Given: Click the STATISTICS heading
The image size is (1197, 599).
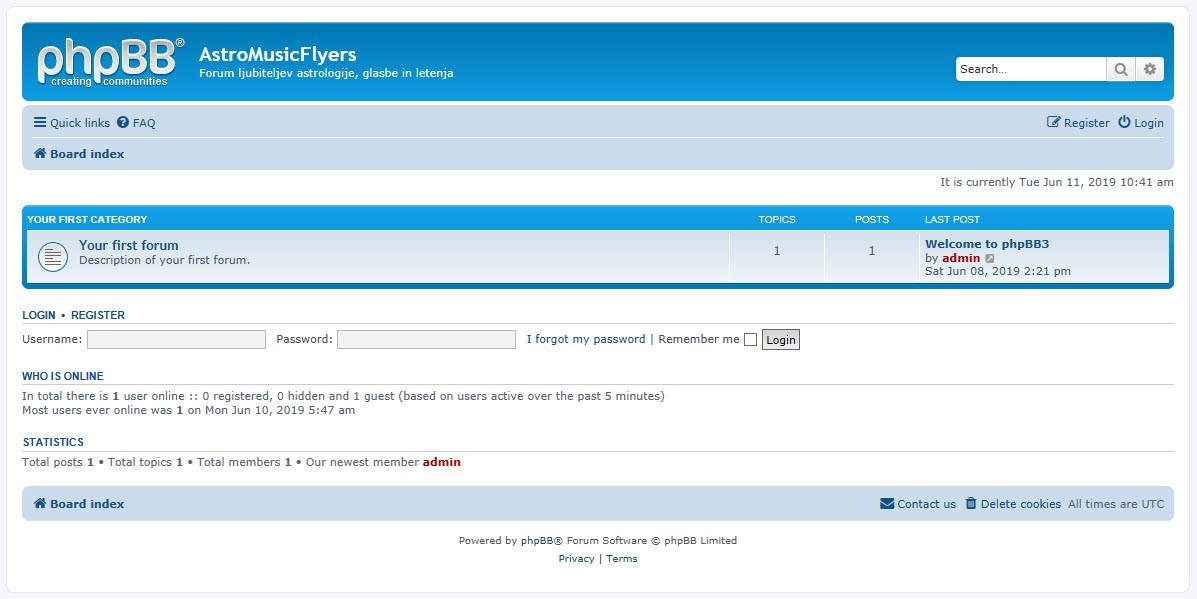Looking at the screenshot, I should [x=53, y=442].
